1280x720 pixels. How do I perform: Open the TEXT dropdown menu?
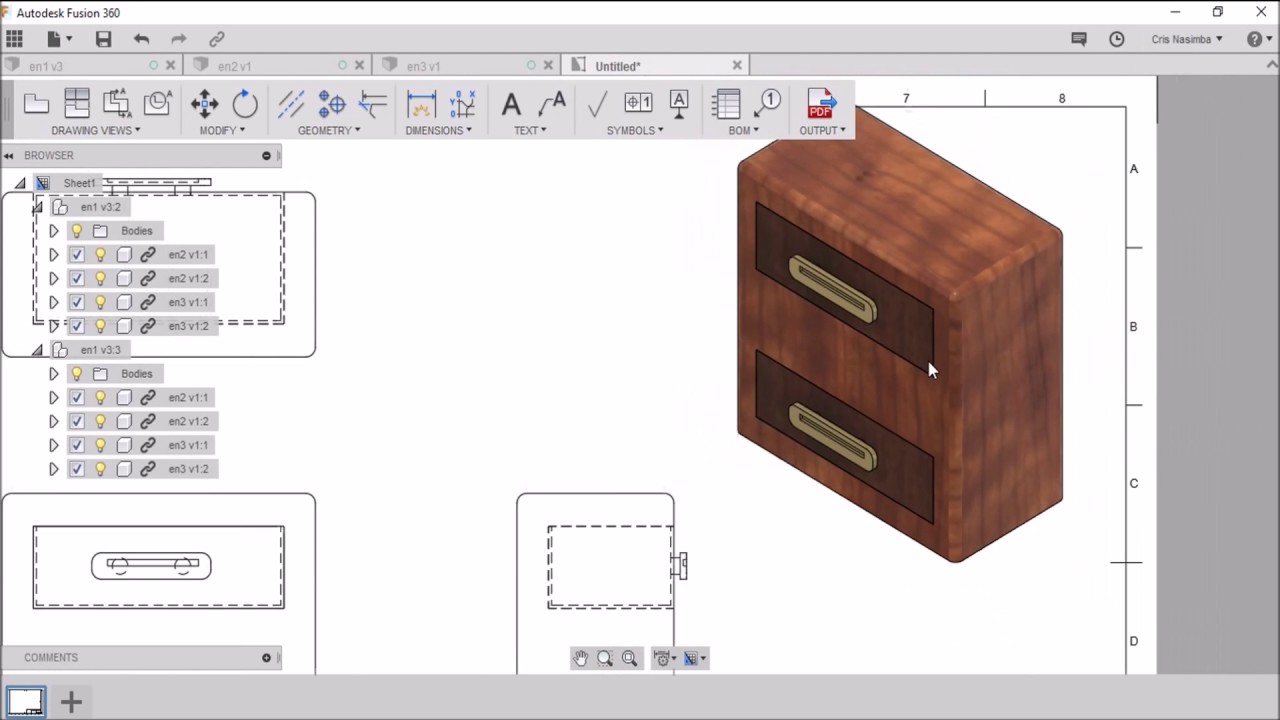click(x=530, y=130)
